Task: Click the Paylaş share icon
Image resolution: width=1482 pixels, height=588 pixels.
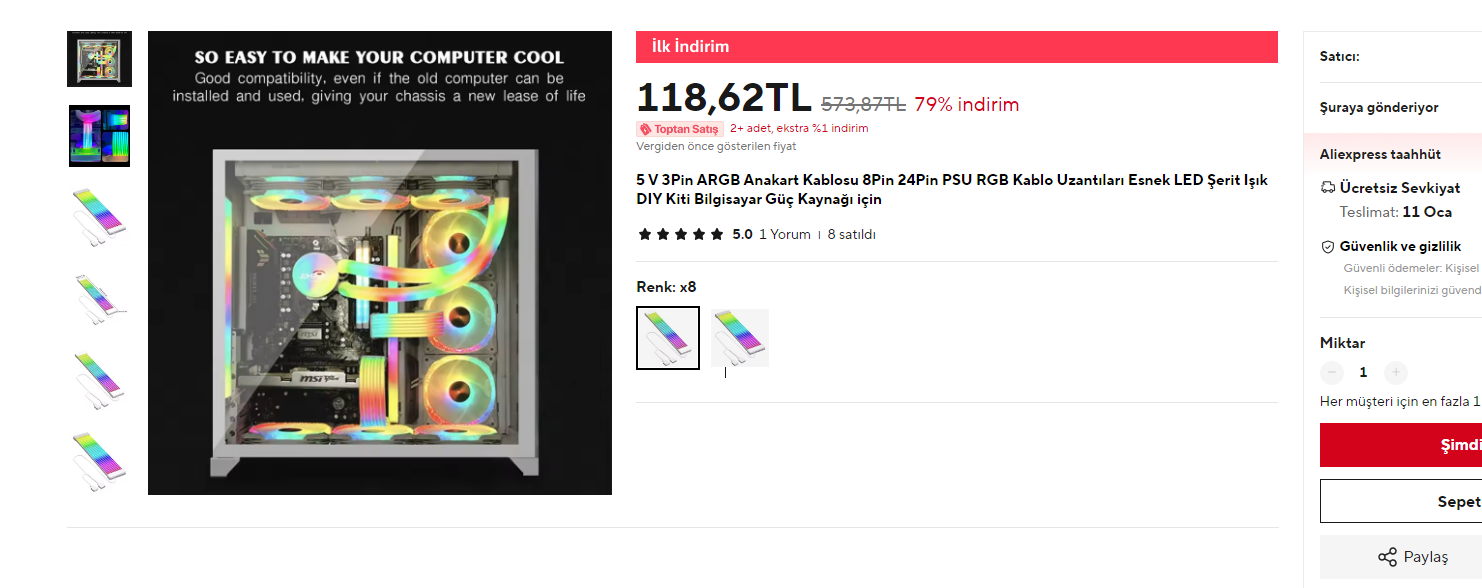Action: [x=1387, y=557]
